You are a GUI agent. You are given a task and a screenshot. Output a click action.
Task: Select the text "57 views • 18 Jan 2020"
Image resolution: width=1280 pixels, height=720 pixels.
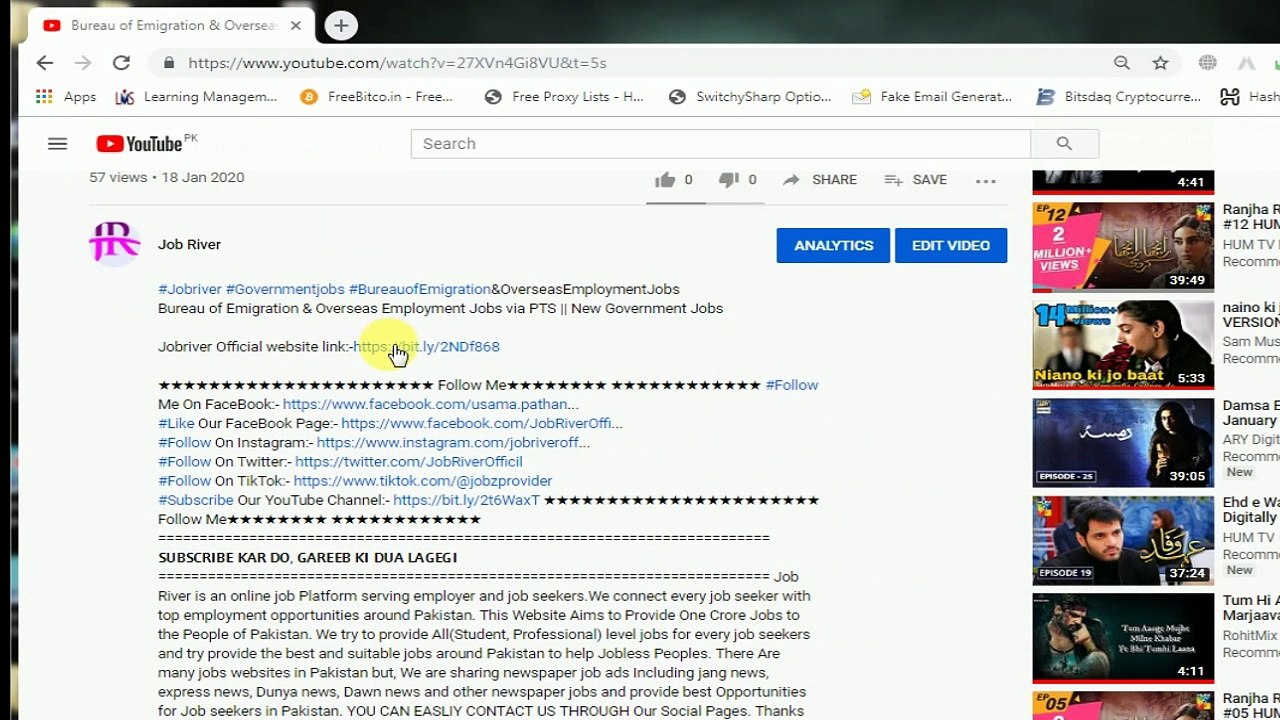tap(167, 177)
